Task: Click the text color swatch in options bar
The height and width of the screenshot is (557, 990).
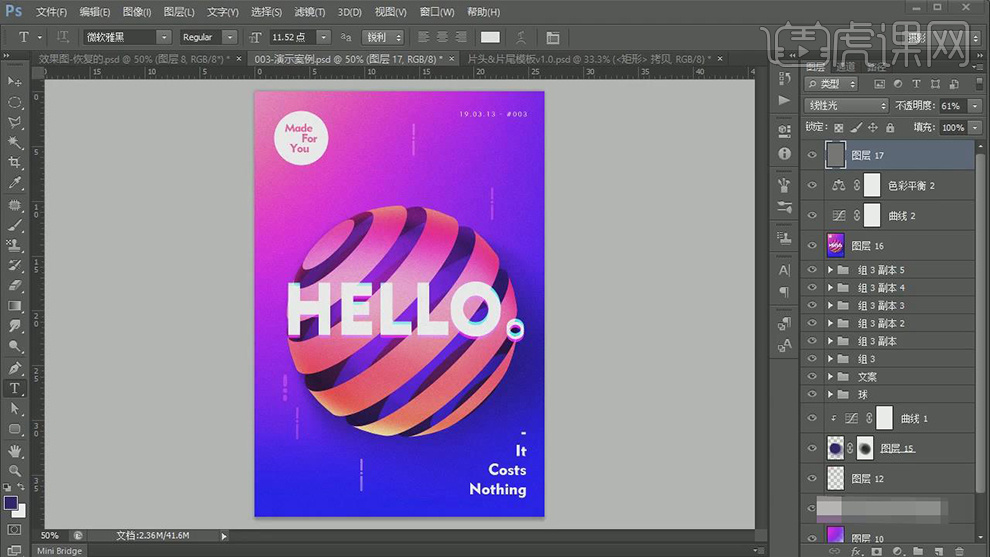Action: [x=490, y=37]
